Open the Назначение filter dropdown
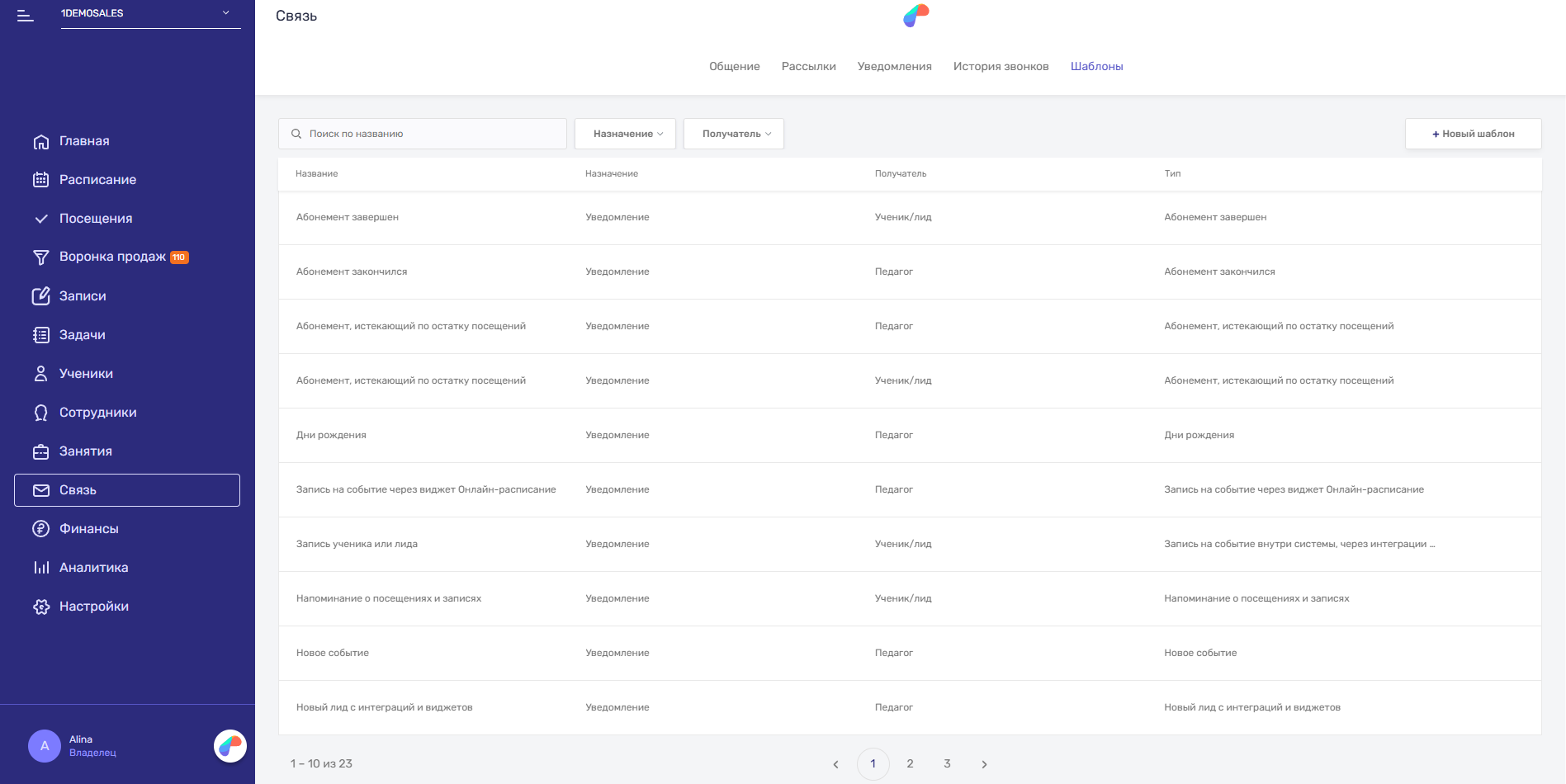Screen dimensions: 1566x784 625,134
